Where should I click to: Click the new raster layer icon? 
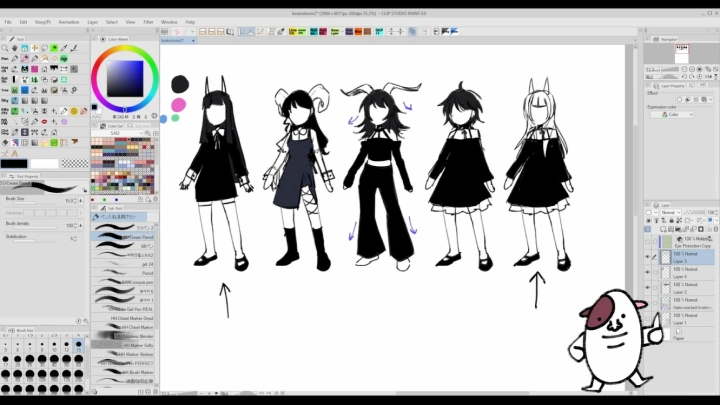tap(663, 229)
